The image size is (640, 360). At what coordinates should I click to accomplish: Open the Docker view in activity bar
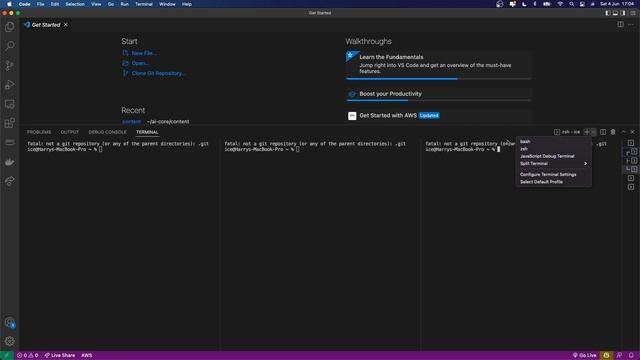[x=10, y=162]
